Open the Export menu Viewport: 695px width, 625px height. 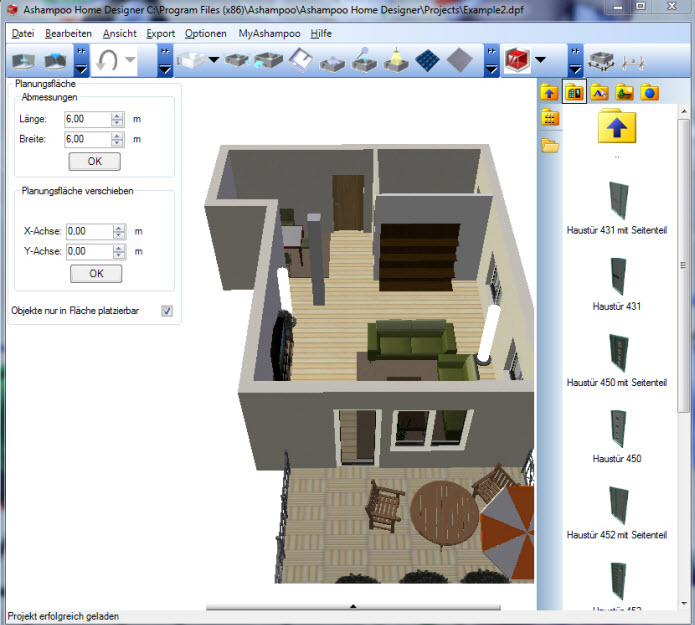pyautogui.click(x=160, y=34)
